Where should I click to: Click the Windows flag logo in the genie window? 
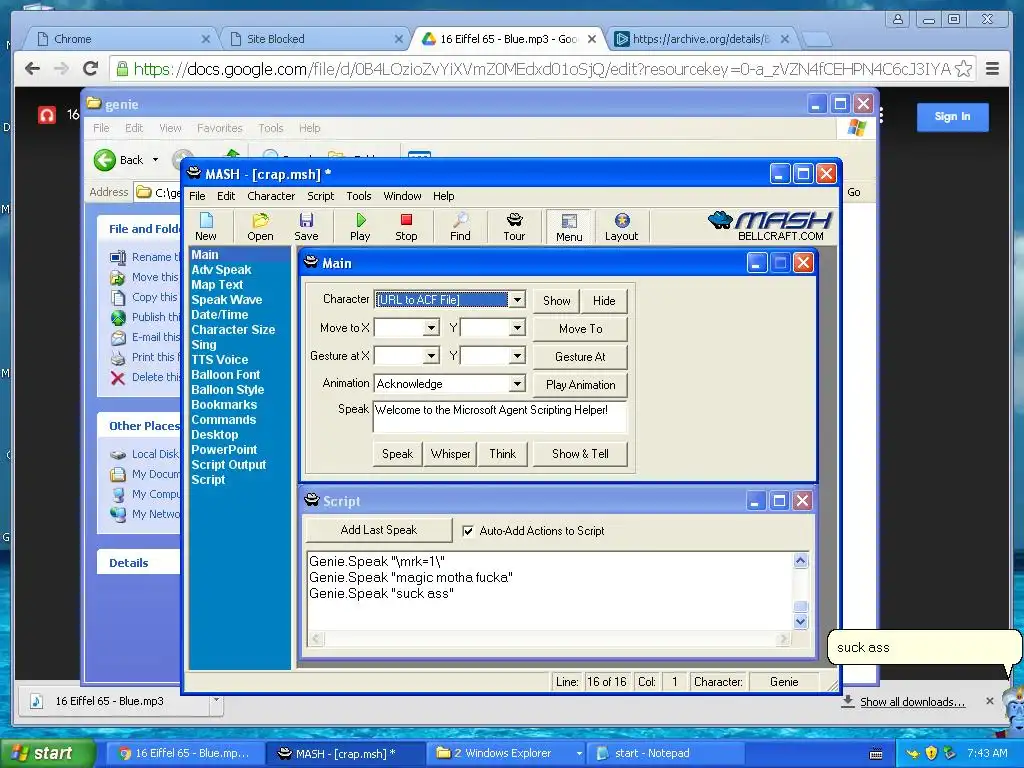[856, 127]
